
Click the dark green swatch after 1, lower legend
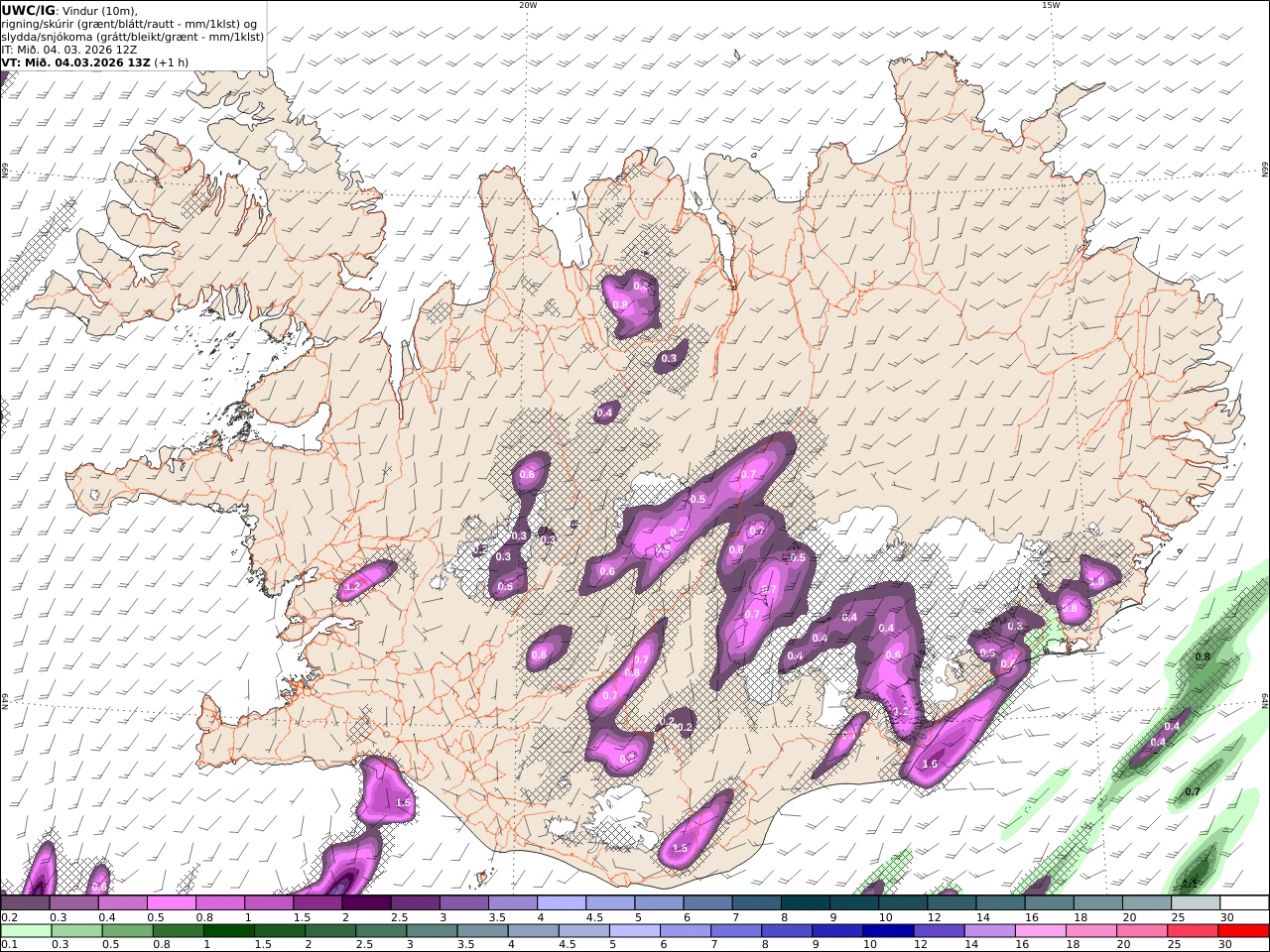(x=228, y=931)
